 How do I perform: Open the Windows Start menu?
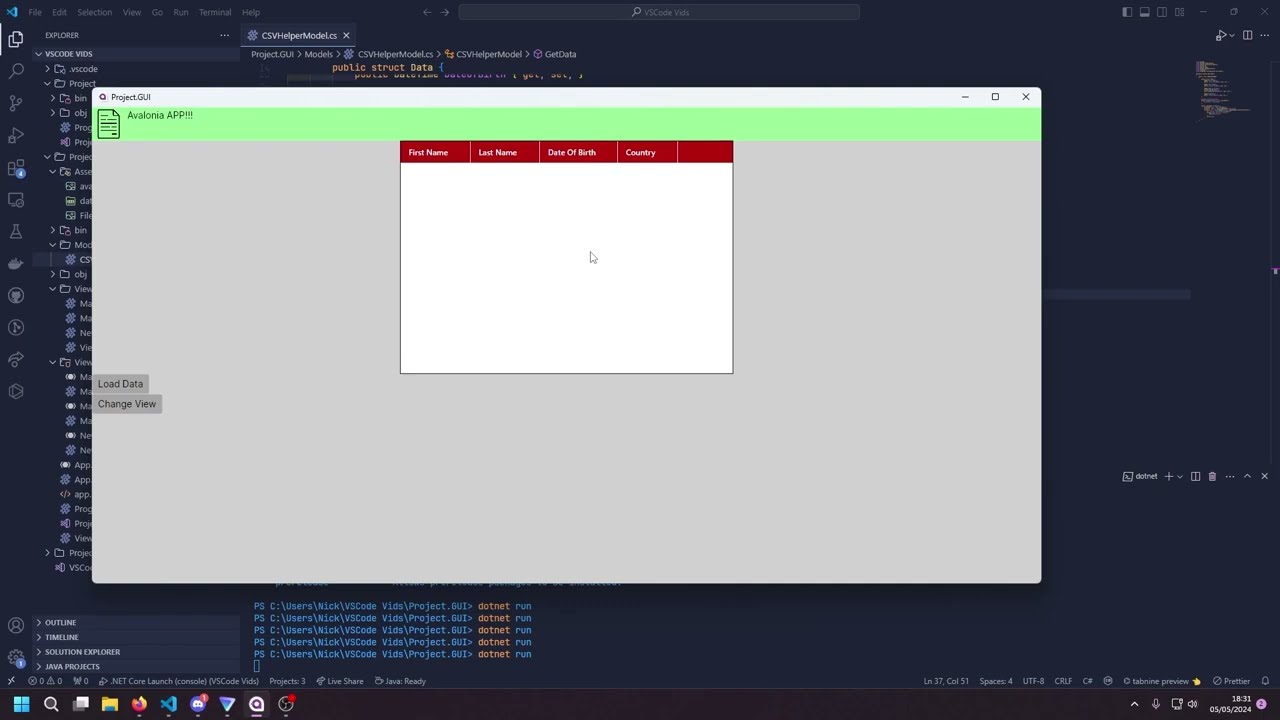tap(21, 704)
